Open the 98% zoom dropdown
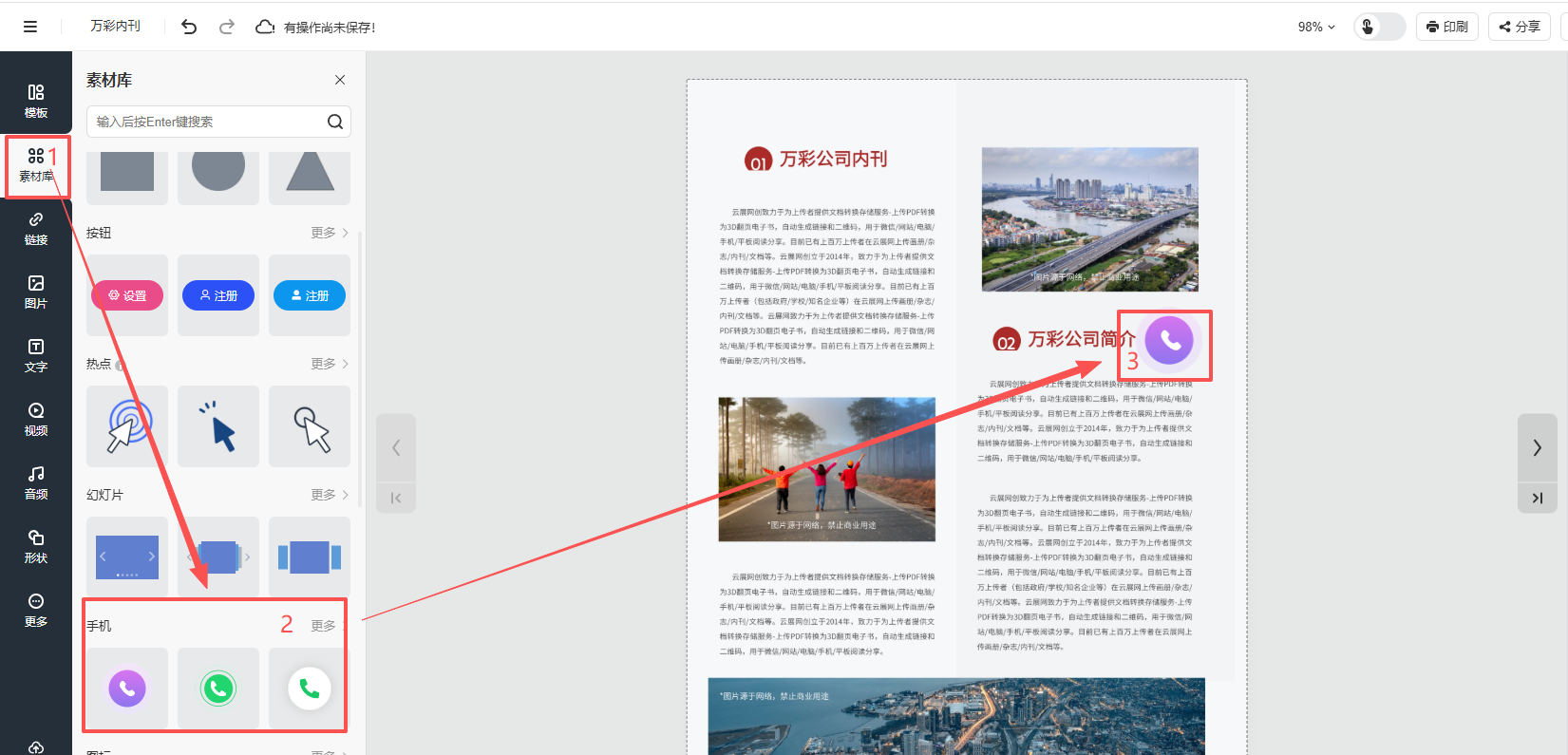Viewport: 1568px width, 755px height. 1316,27
